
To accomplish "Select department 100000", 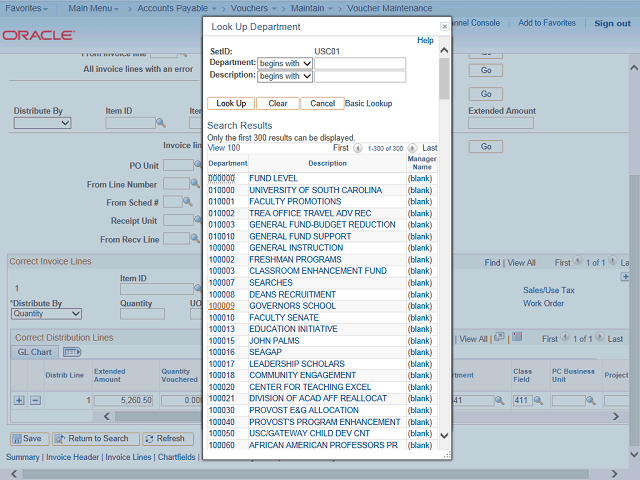I will (222, 248).
